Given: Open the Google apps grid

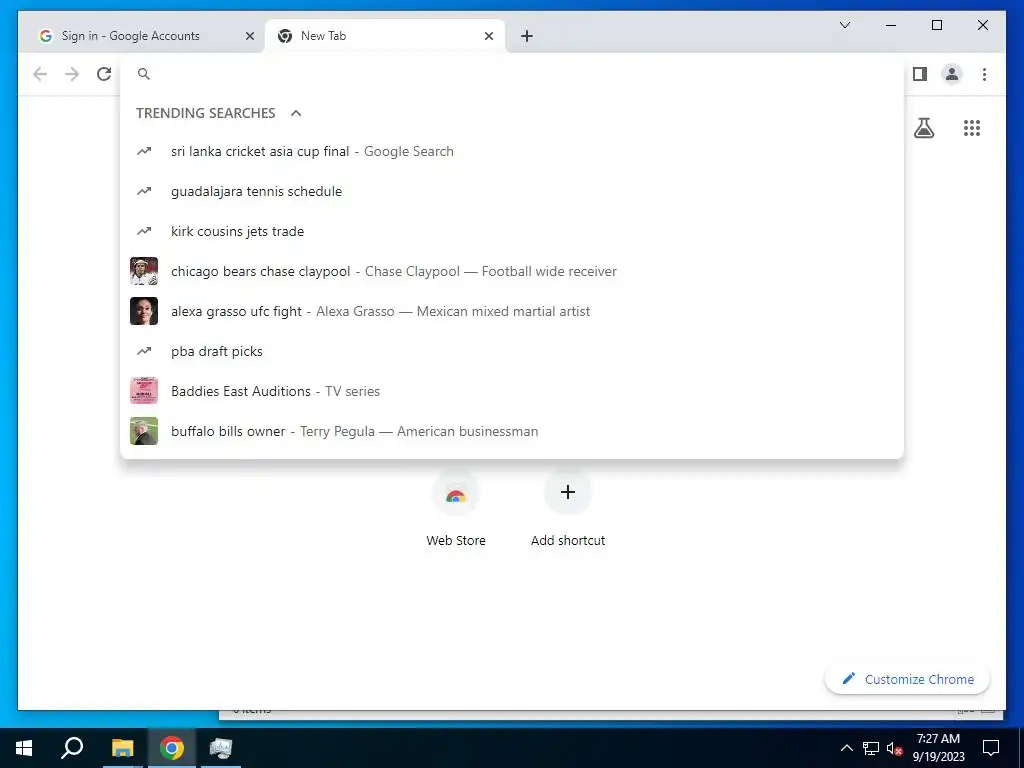Looking at the screenshot, I should tap(972, 128).
